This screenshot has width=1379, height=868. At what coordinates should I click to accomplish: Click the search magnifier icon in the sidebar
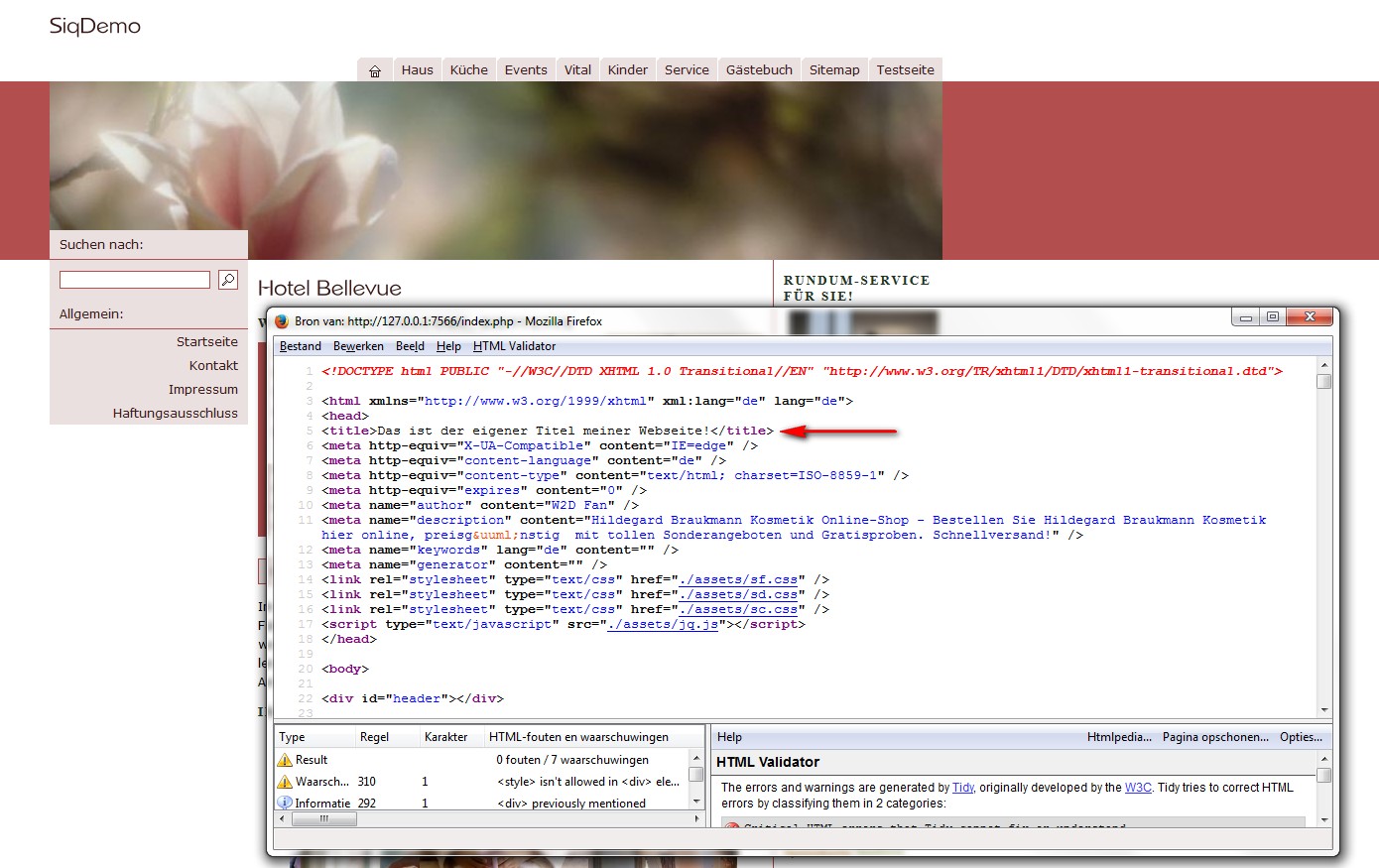click(x=228, y=280)
